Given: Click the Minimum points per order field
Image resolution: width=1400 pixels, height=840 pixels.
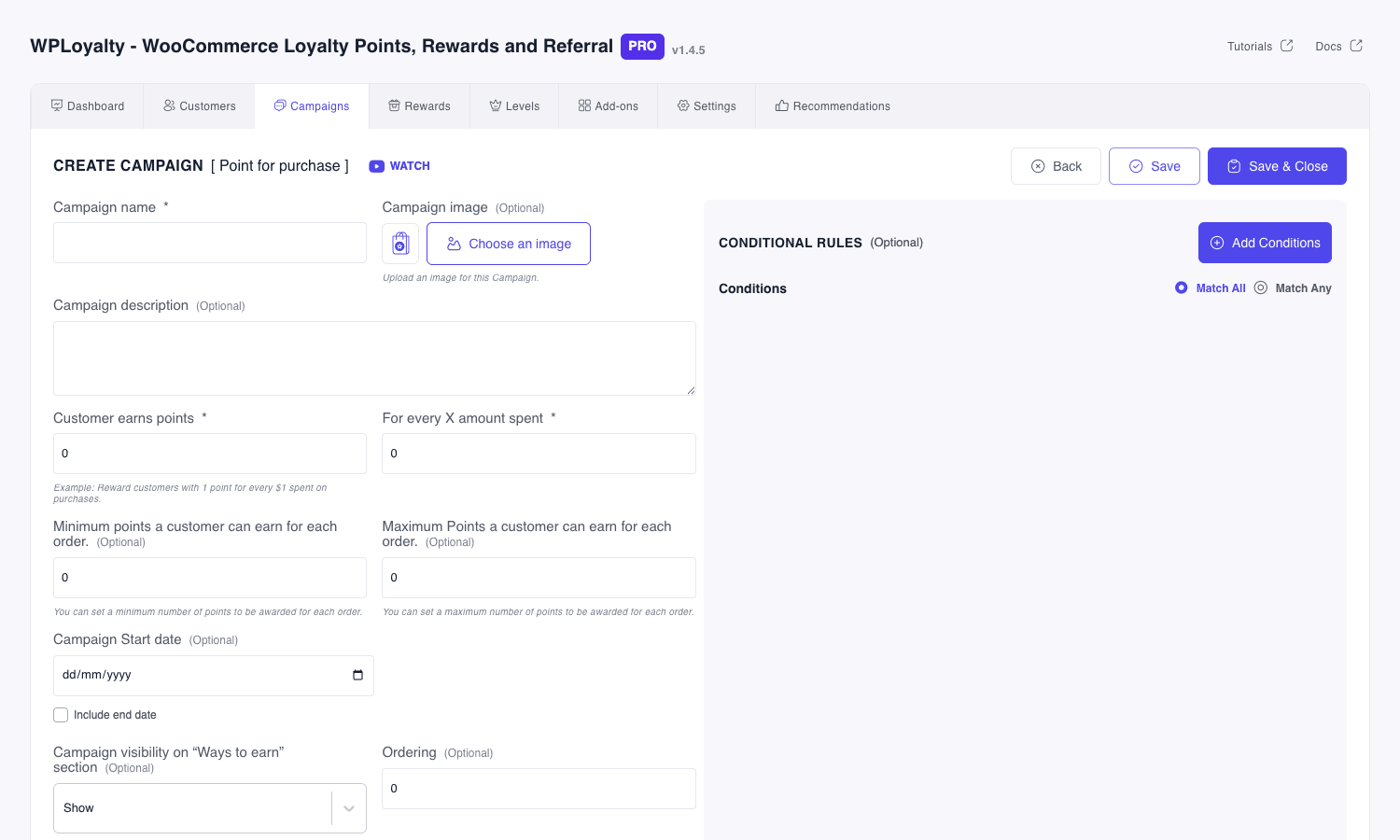Looking at the screenshot, I should coord(210,578).
